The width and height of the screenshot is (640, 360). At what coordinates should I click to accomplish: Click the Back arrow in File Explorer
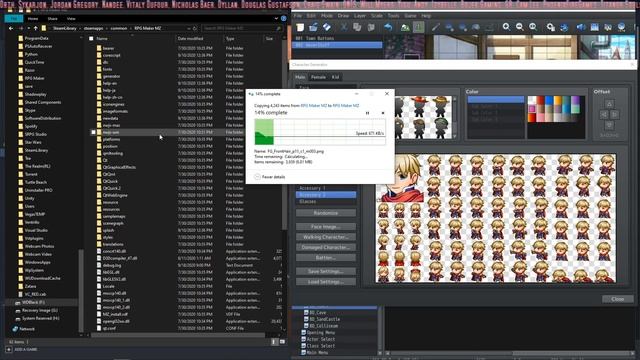tap(11, 28)
